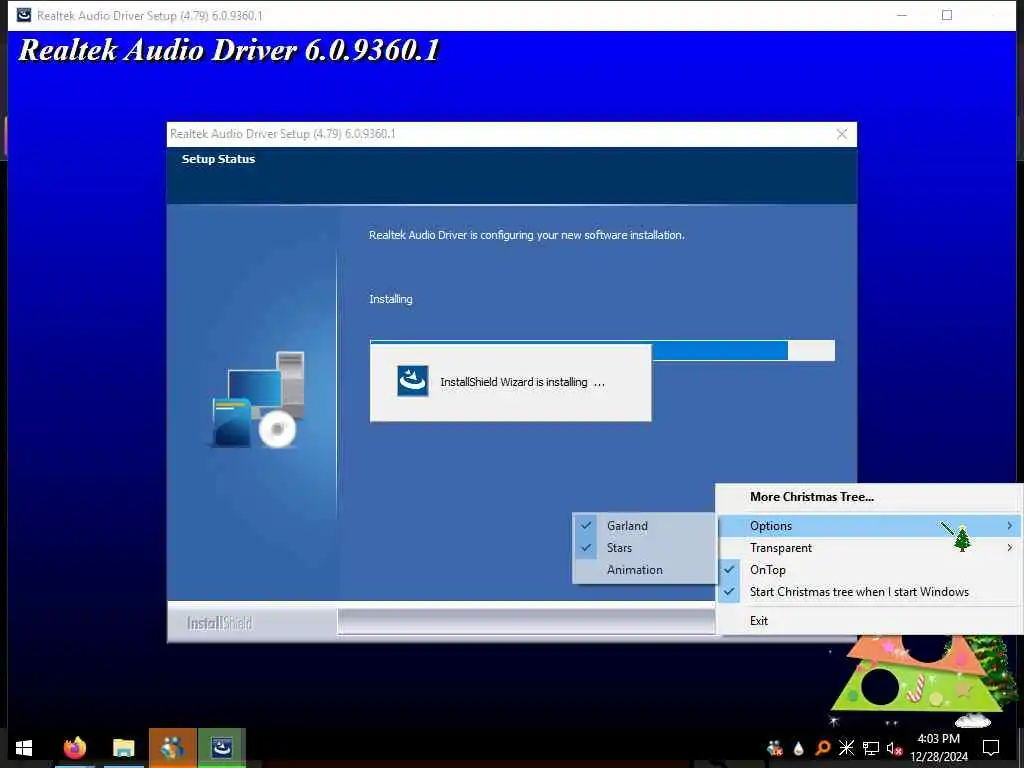Open the network tray icon
Image resolution: width=1024 pixels, height=768 pixels.
pos(871,748)
